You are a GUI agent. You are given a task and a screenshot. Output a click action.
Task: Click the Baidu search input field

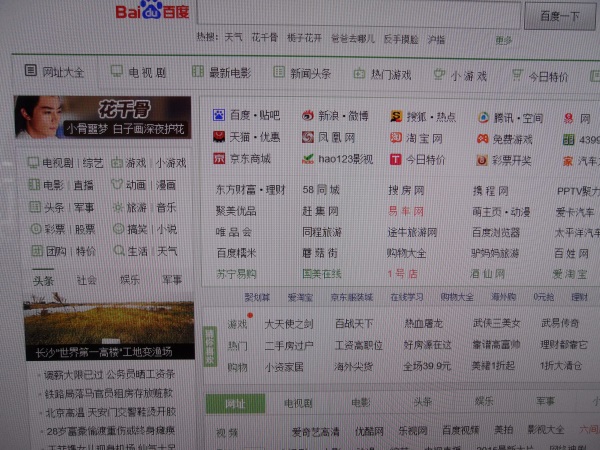pyautogui.click(x=359, y=14)
